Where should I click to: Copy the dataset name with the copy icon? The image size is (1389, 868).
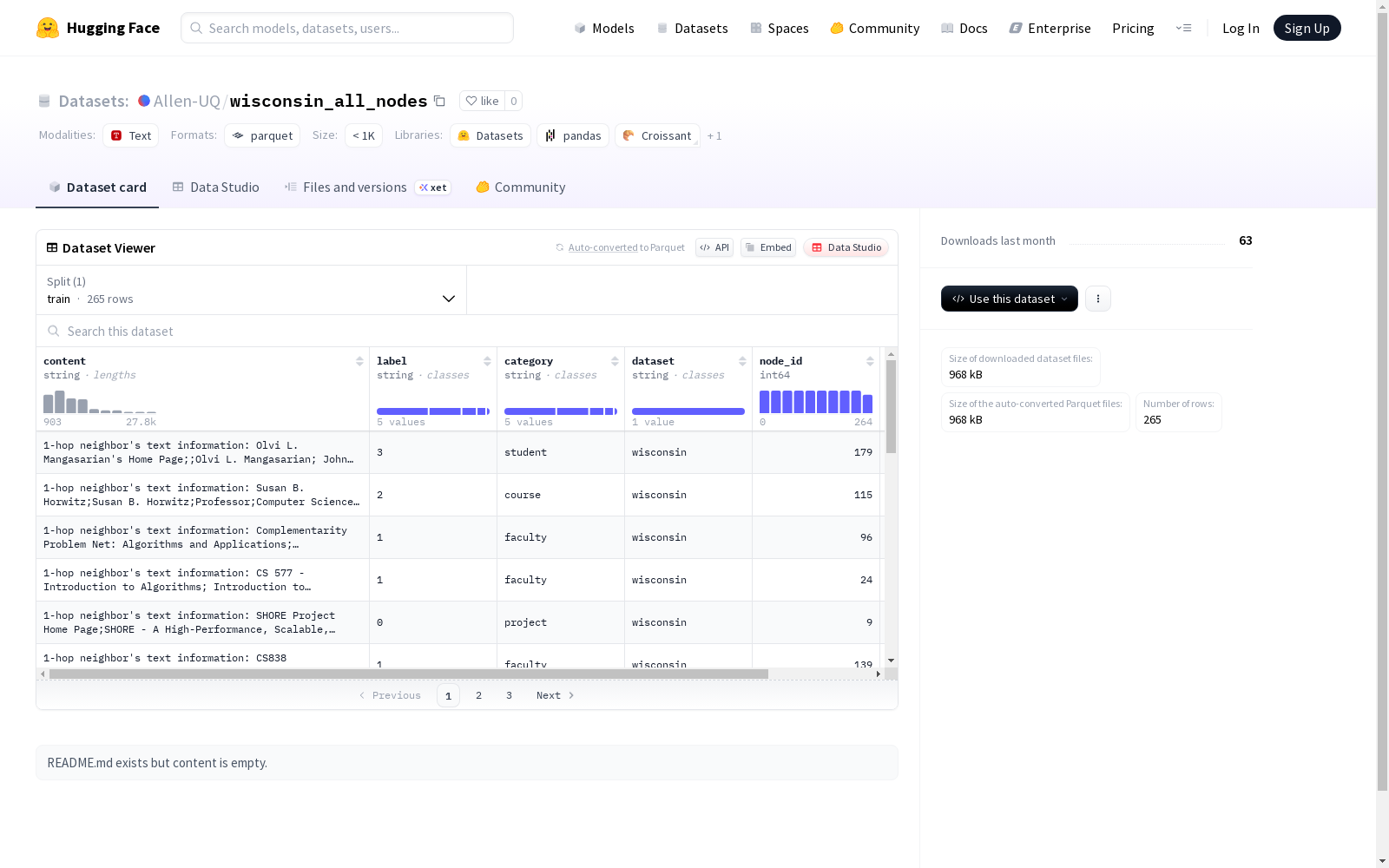(x=440, y=101)
